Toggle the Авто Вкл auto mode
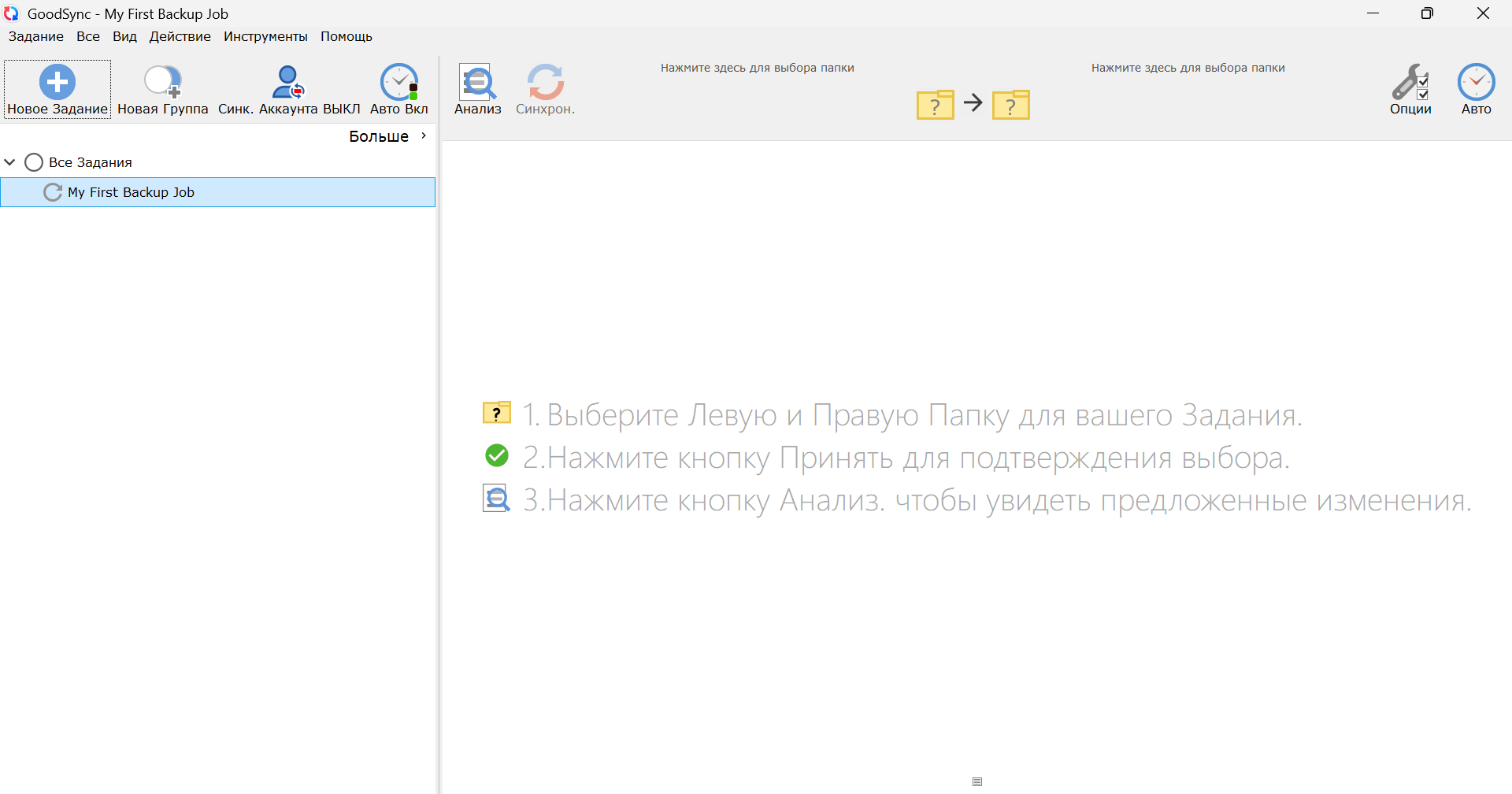This screenshot has height=794, width=1512. [x=399, y=82]
